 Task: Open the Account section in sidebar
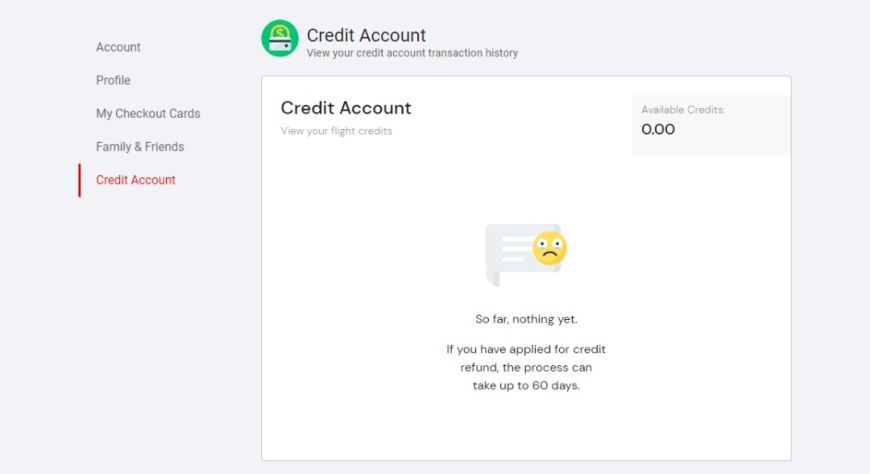[118, 47]
